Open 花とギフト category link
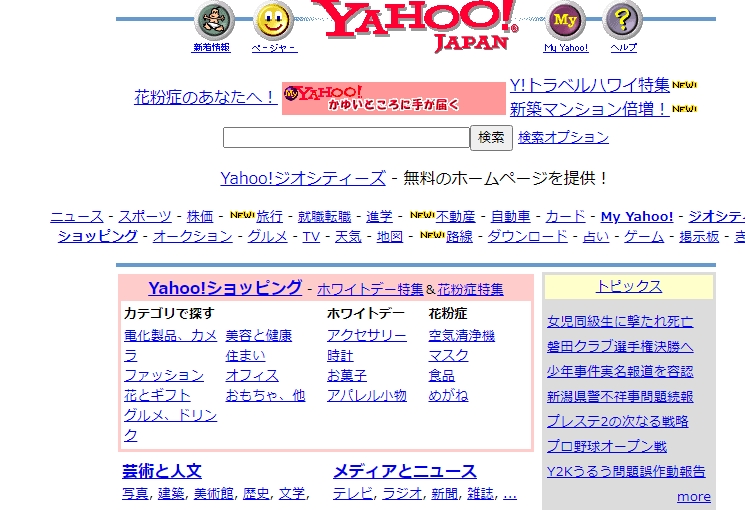Image resolution: width=745 pixels, height=510 pixels. pos(157,395)
